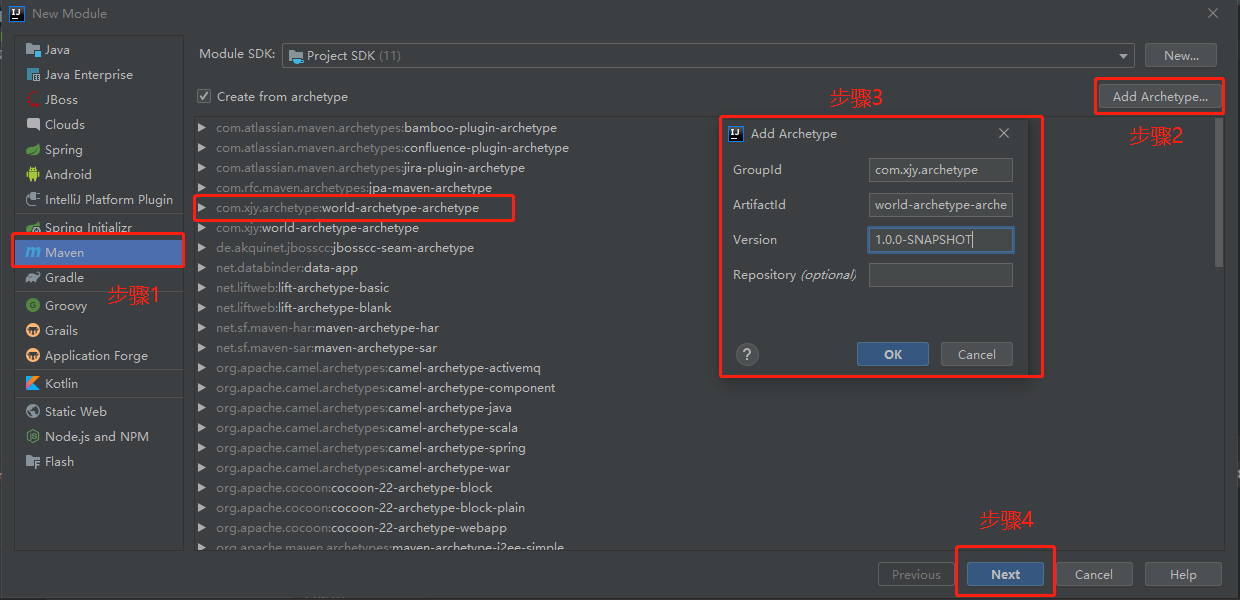Select the cocoon-22-archetype-block-plain archetype
Image resolution: width=1240 pixels, height=600 pixels.
370,508
